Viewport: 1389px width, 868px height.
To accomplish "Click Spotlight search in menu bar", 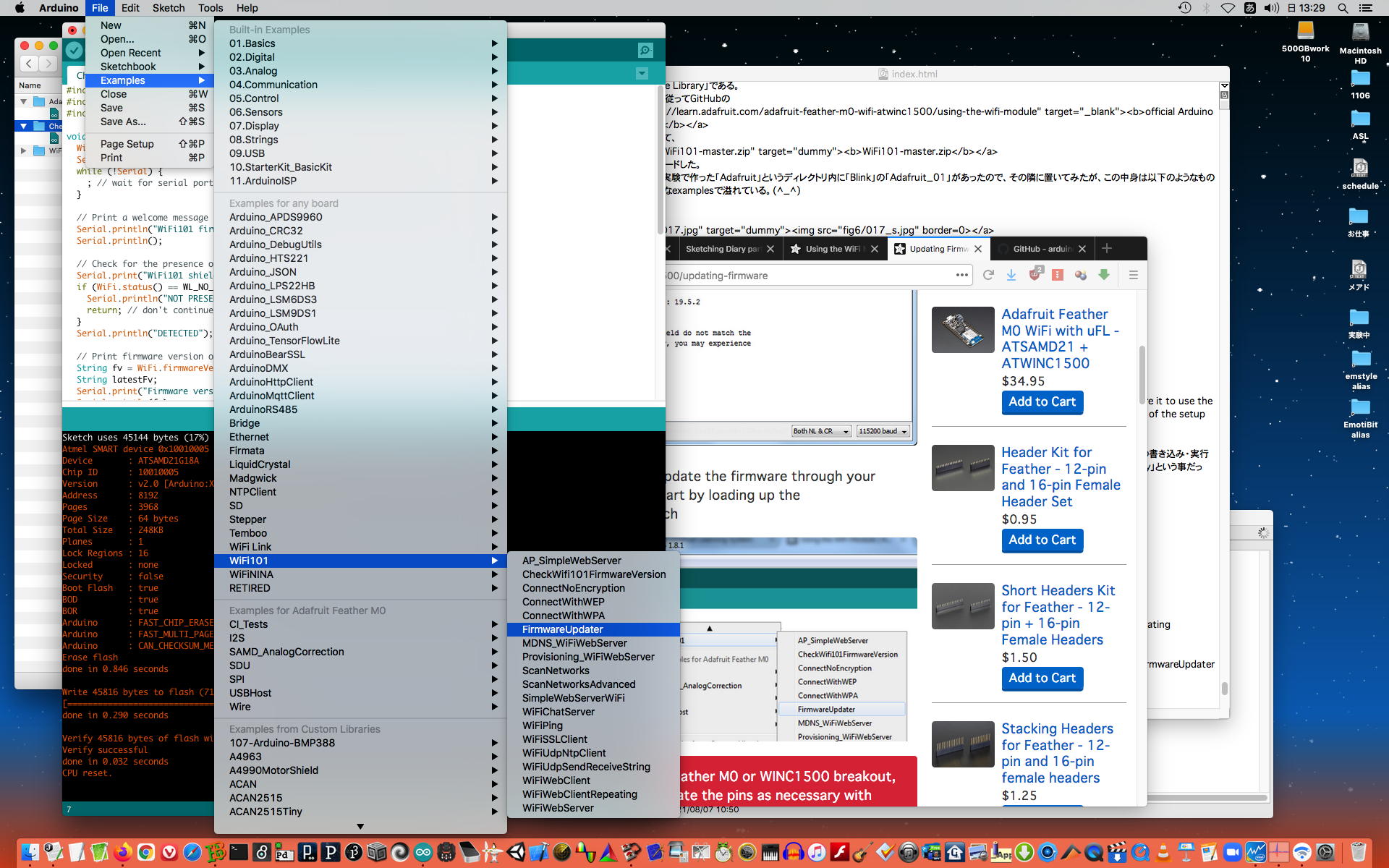I will point(1343,8).
